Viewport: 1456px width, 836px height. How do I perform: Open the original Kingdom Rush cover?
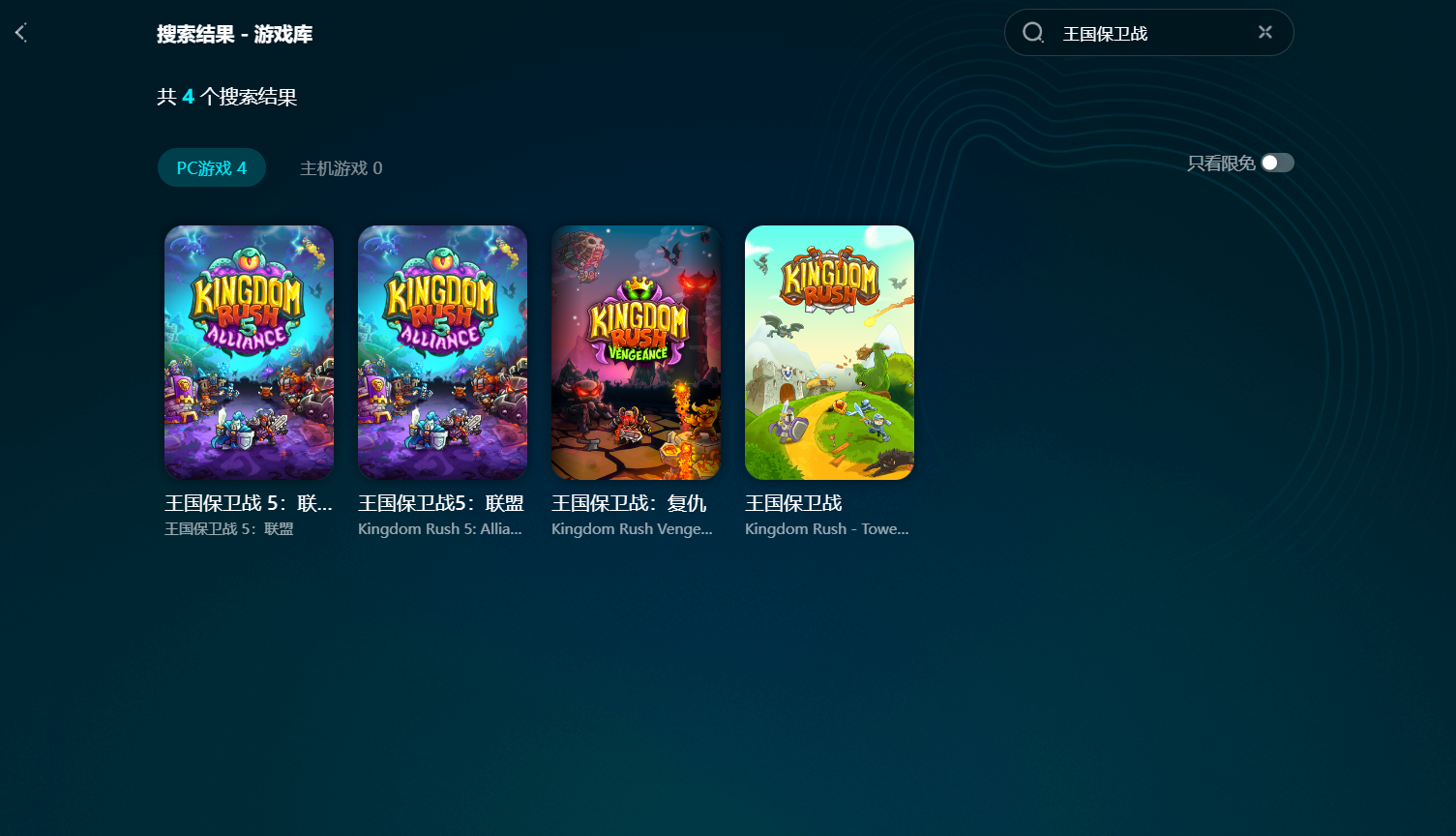point(829,352)
